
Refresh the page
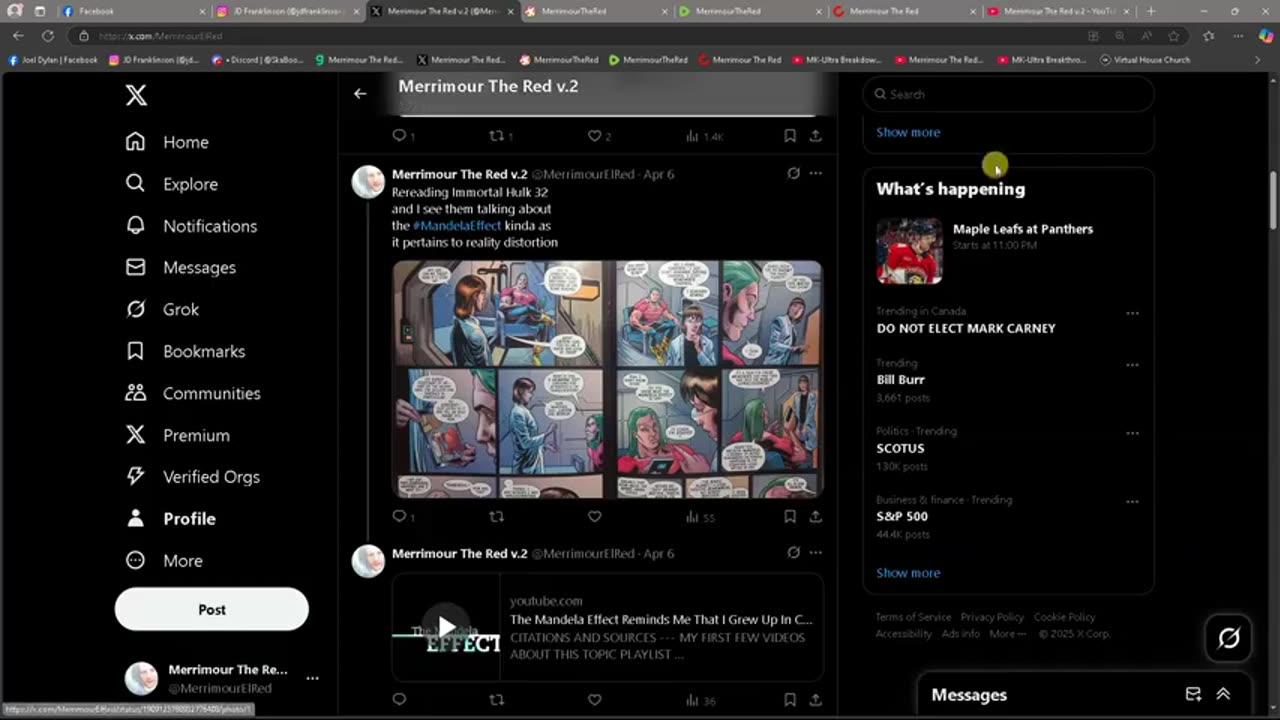coord(47,36)
